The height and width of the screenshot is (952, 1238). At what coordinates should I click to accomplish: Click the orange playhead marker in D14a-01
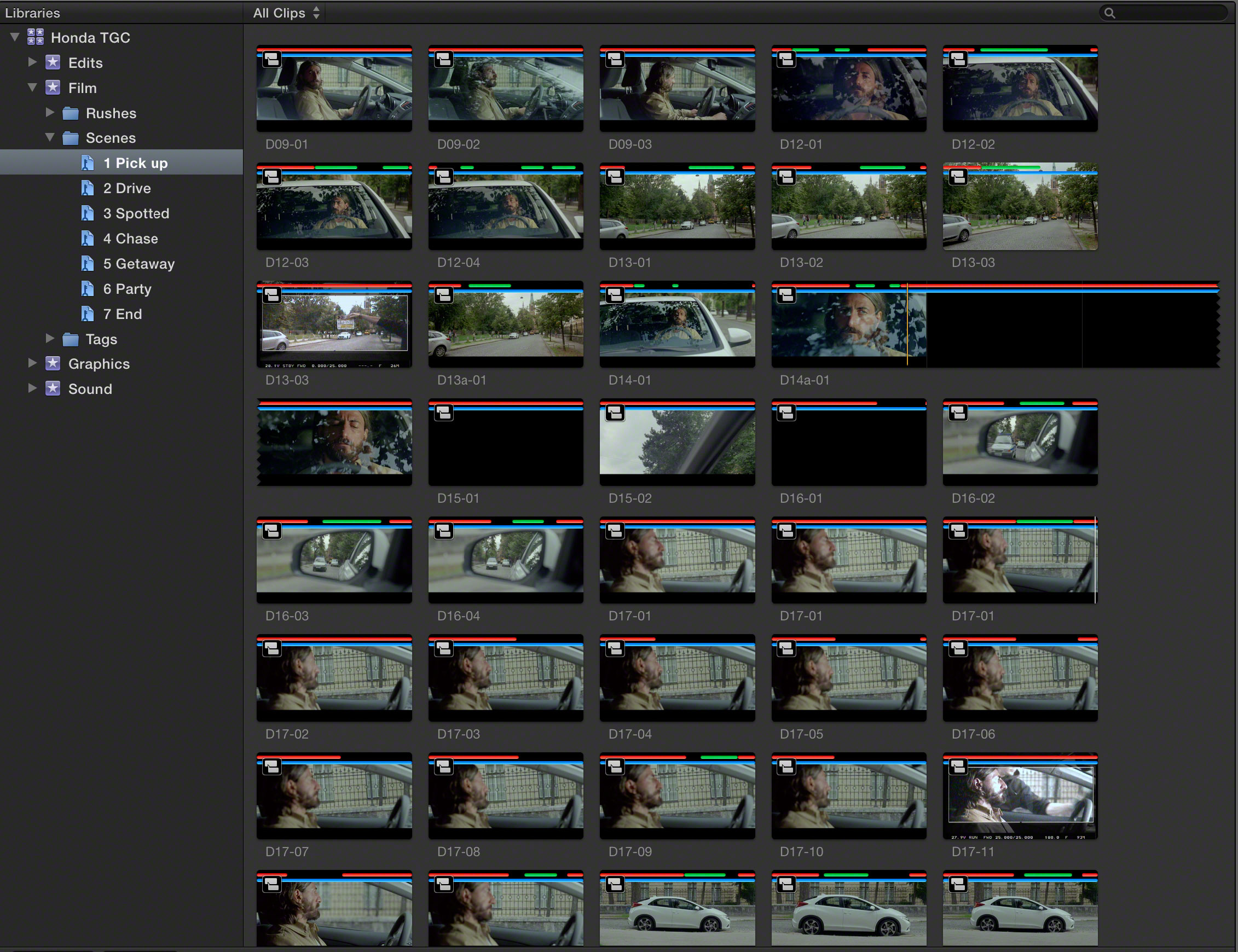tap(907, 324)
